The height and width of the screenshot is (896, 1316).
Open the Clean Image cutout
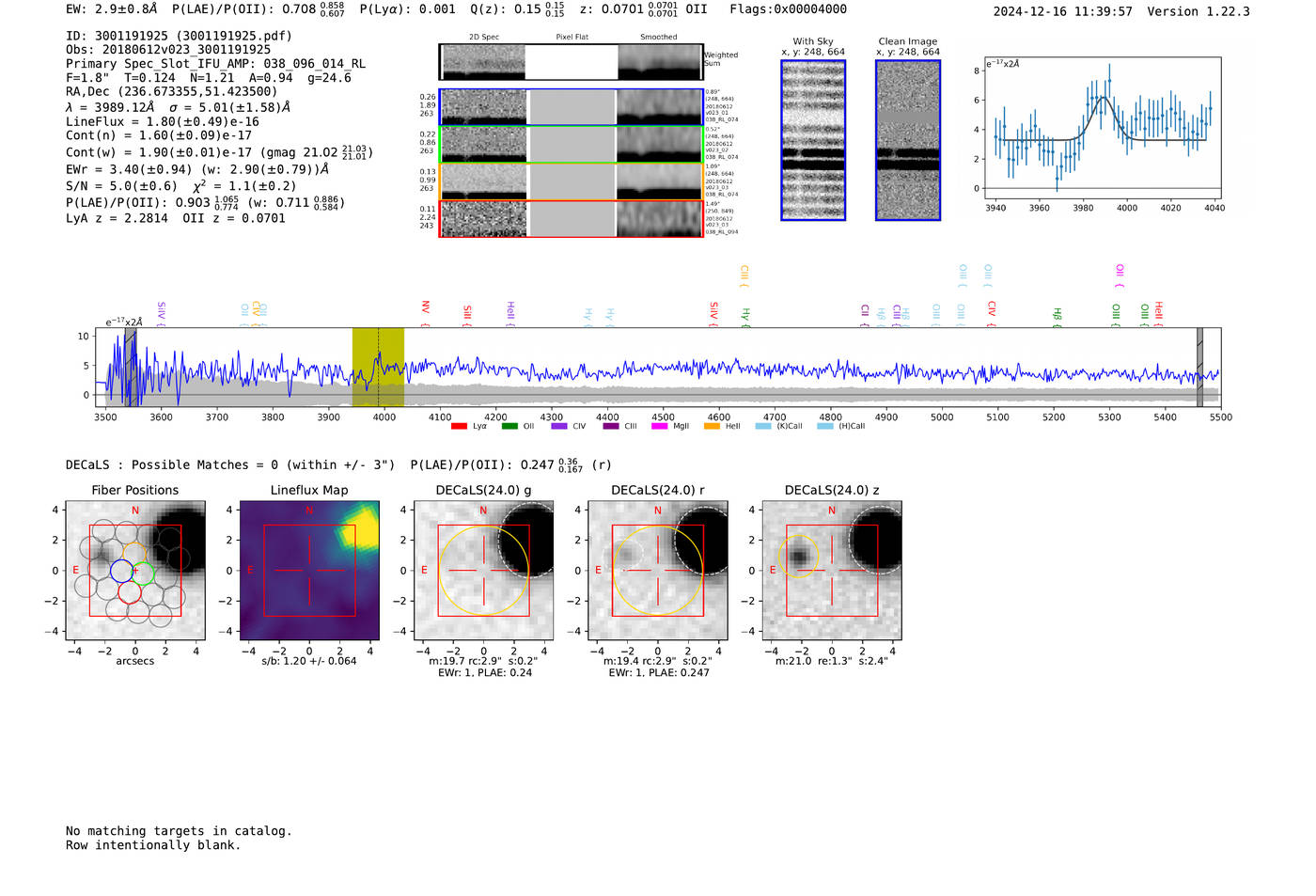pyautogui.click(x=908, y=140)
